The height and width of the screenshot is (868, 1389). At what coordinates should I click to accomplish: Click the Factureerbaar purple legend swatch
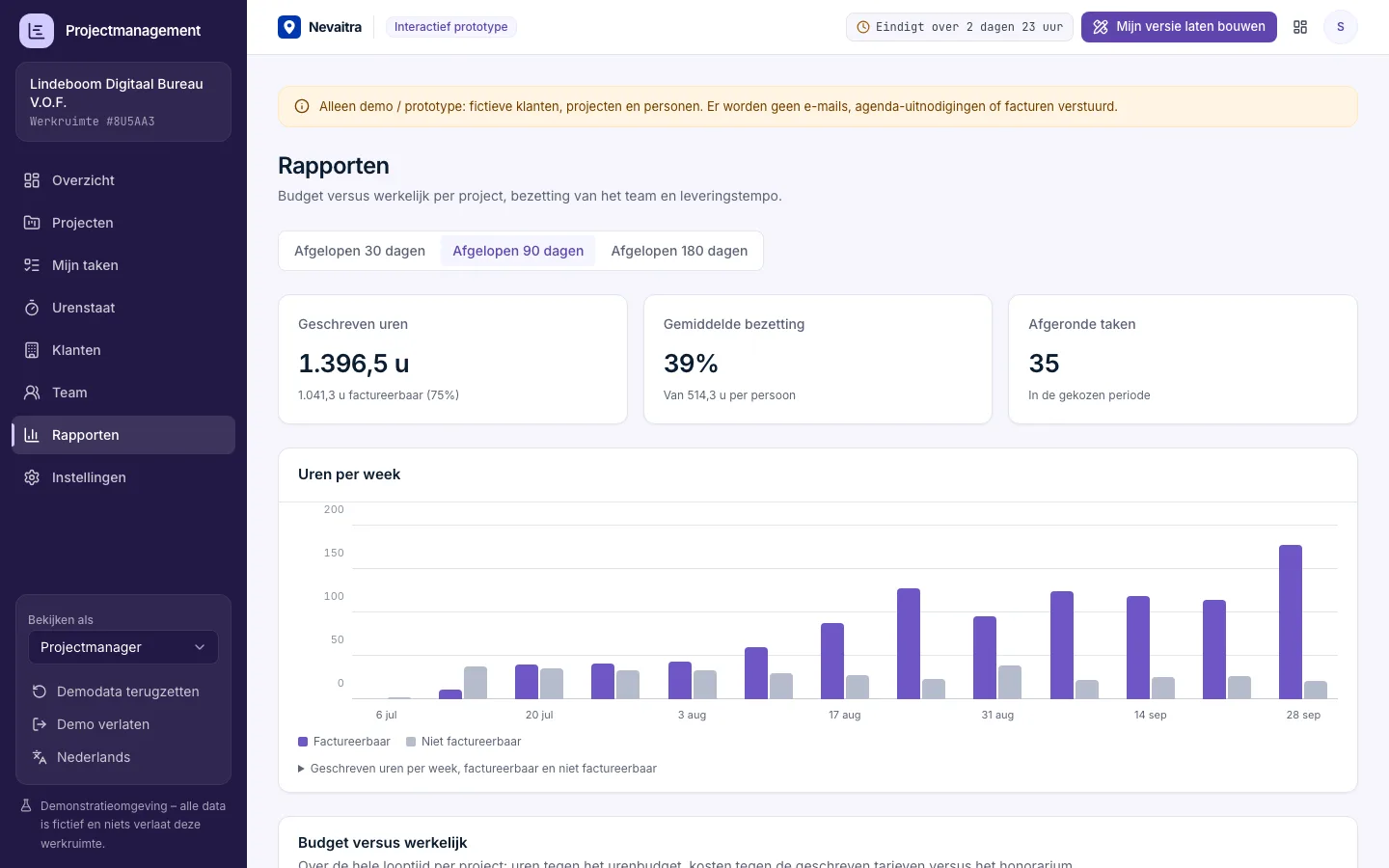303,742
